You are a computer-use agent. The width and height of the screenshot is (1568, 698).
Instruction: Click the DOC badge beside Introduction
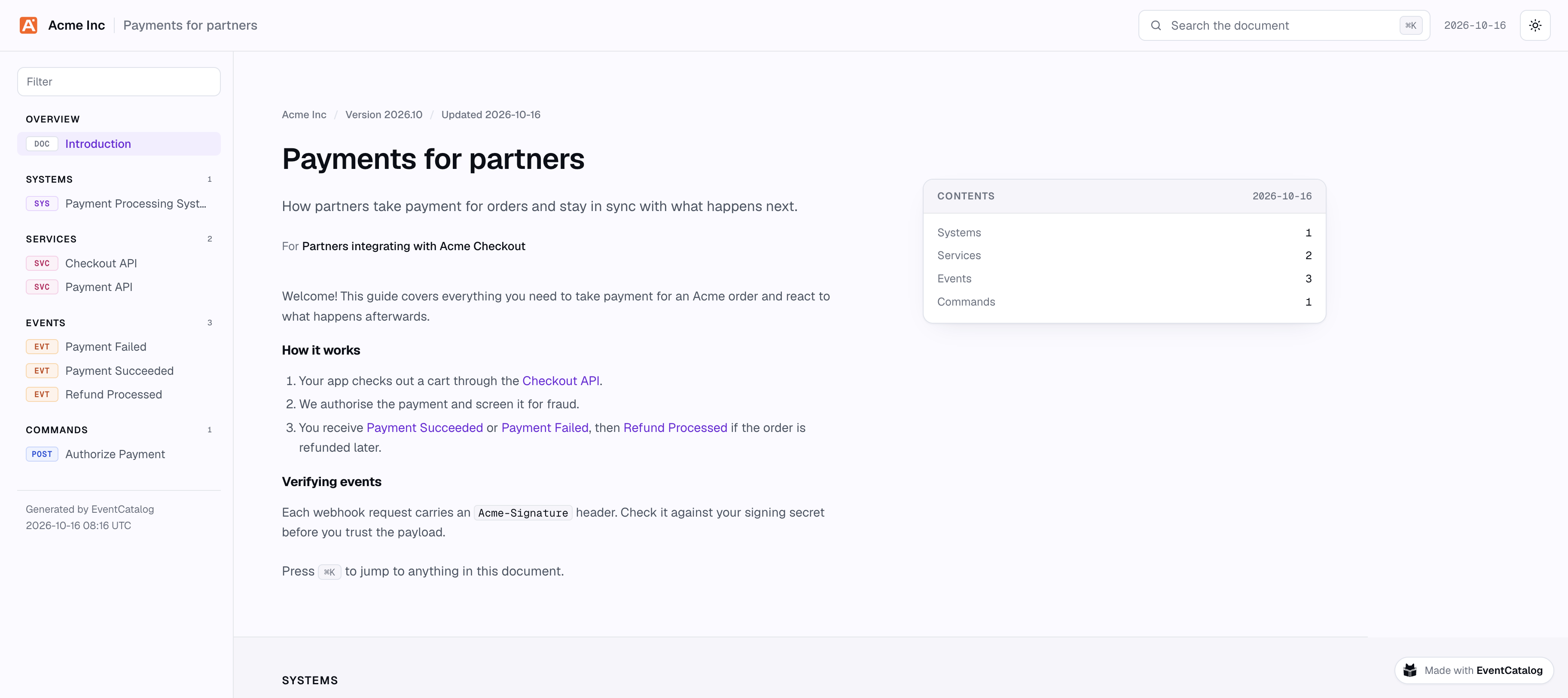(x=42, y=144)
